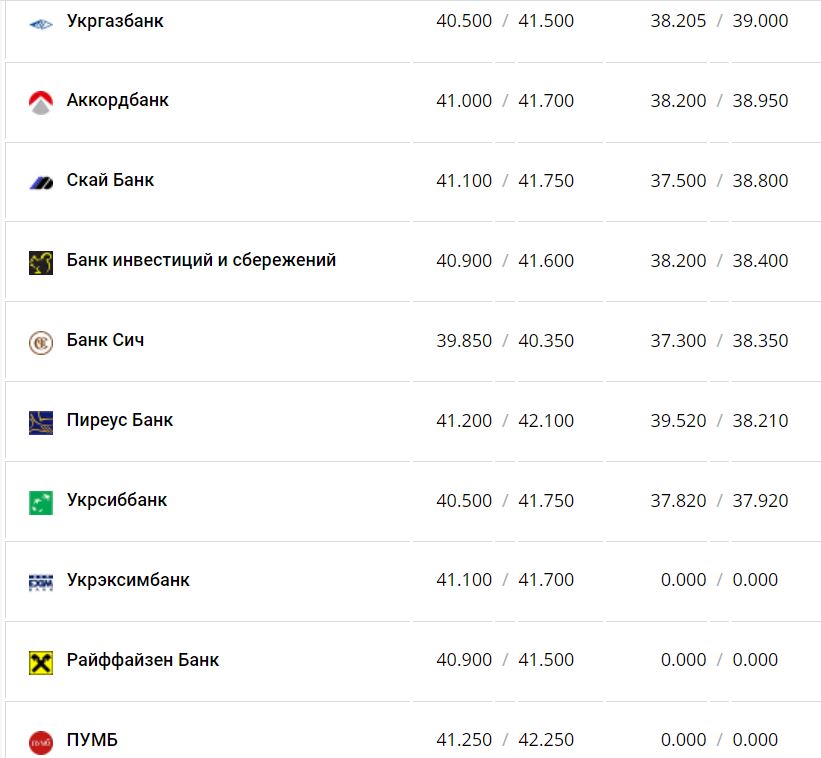Open the Аккордбанк bank name link

[x=118, y=101]
